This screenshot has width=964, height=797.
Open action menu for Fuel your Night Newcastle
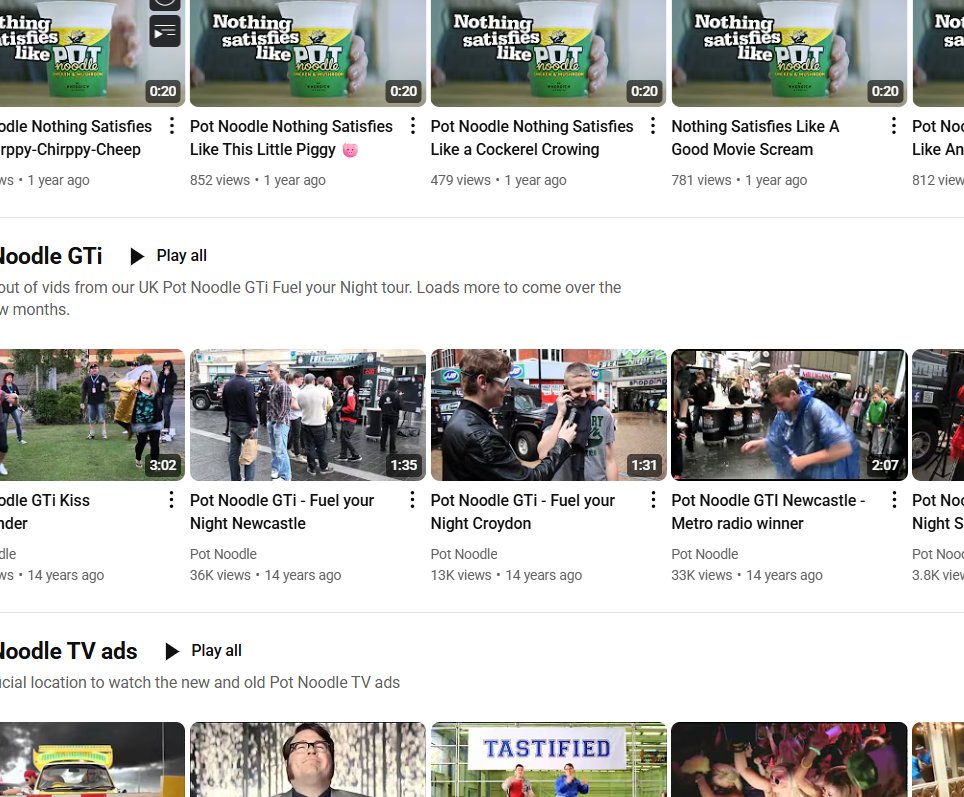tap(413, 500)
